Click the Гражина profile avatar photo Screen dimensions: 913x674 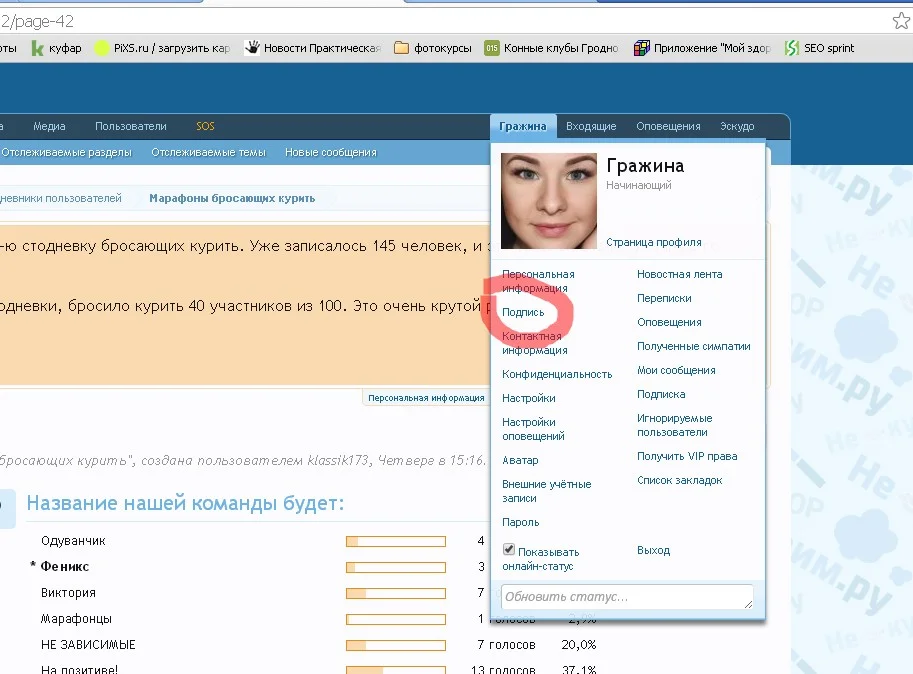click(x=548, y=201)
